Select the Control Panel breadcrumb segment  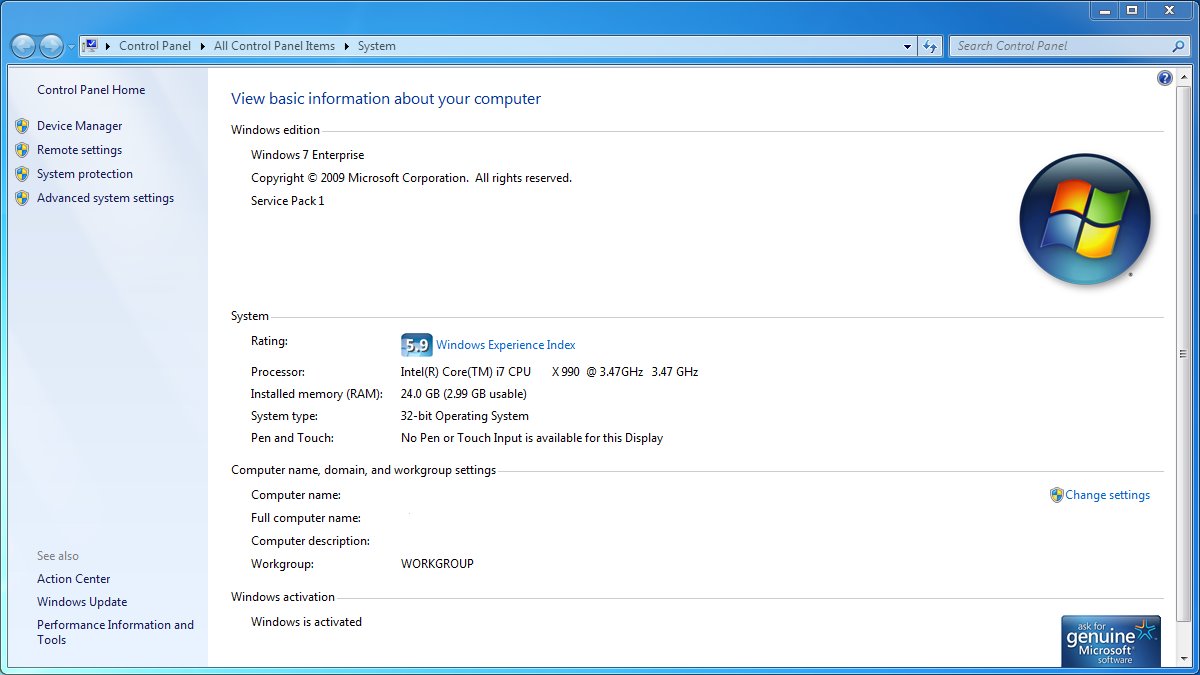click(x=154, y=46)
